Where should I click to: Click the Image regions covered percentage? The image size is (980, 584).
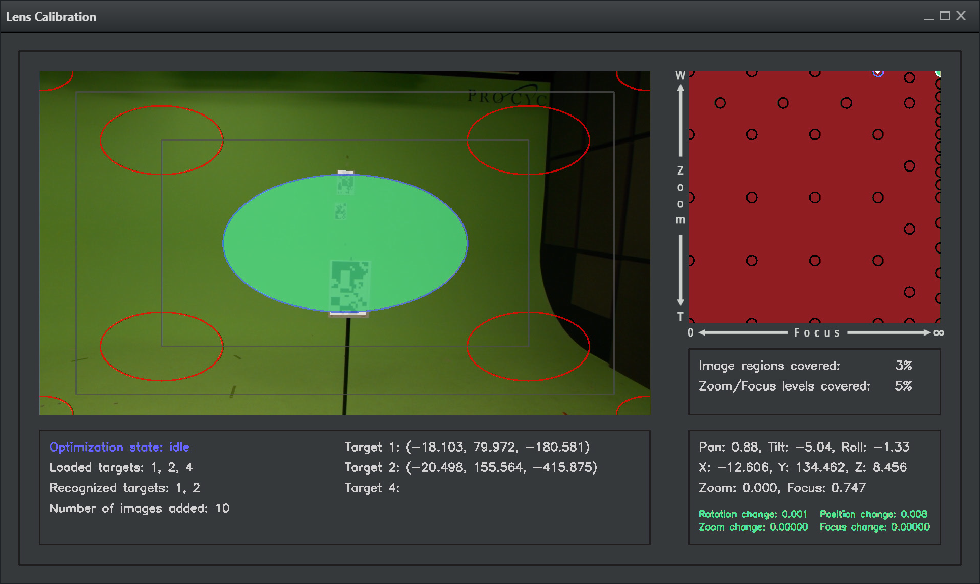[x=903, y=366]
